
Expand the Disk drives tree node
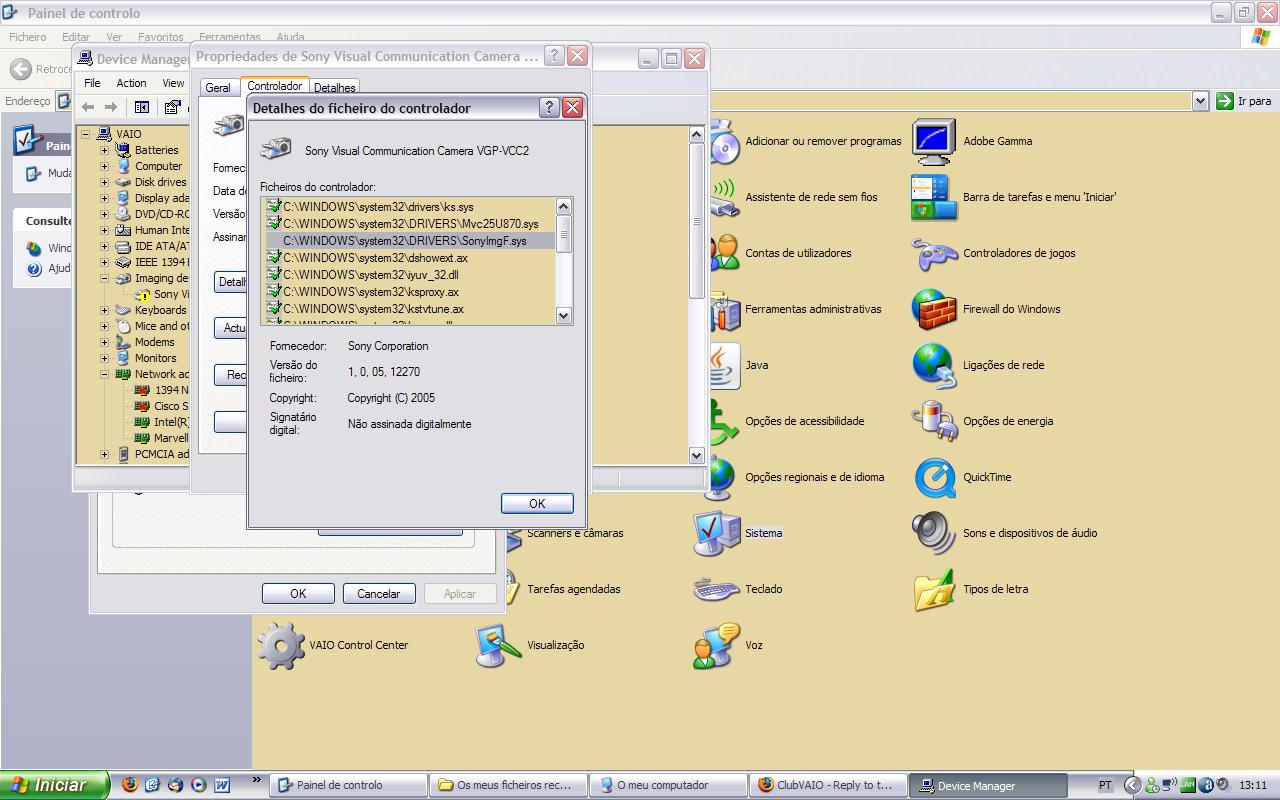pyautogui.click(x=104, y=182)
